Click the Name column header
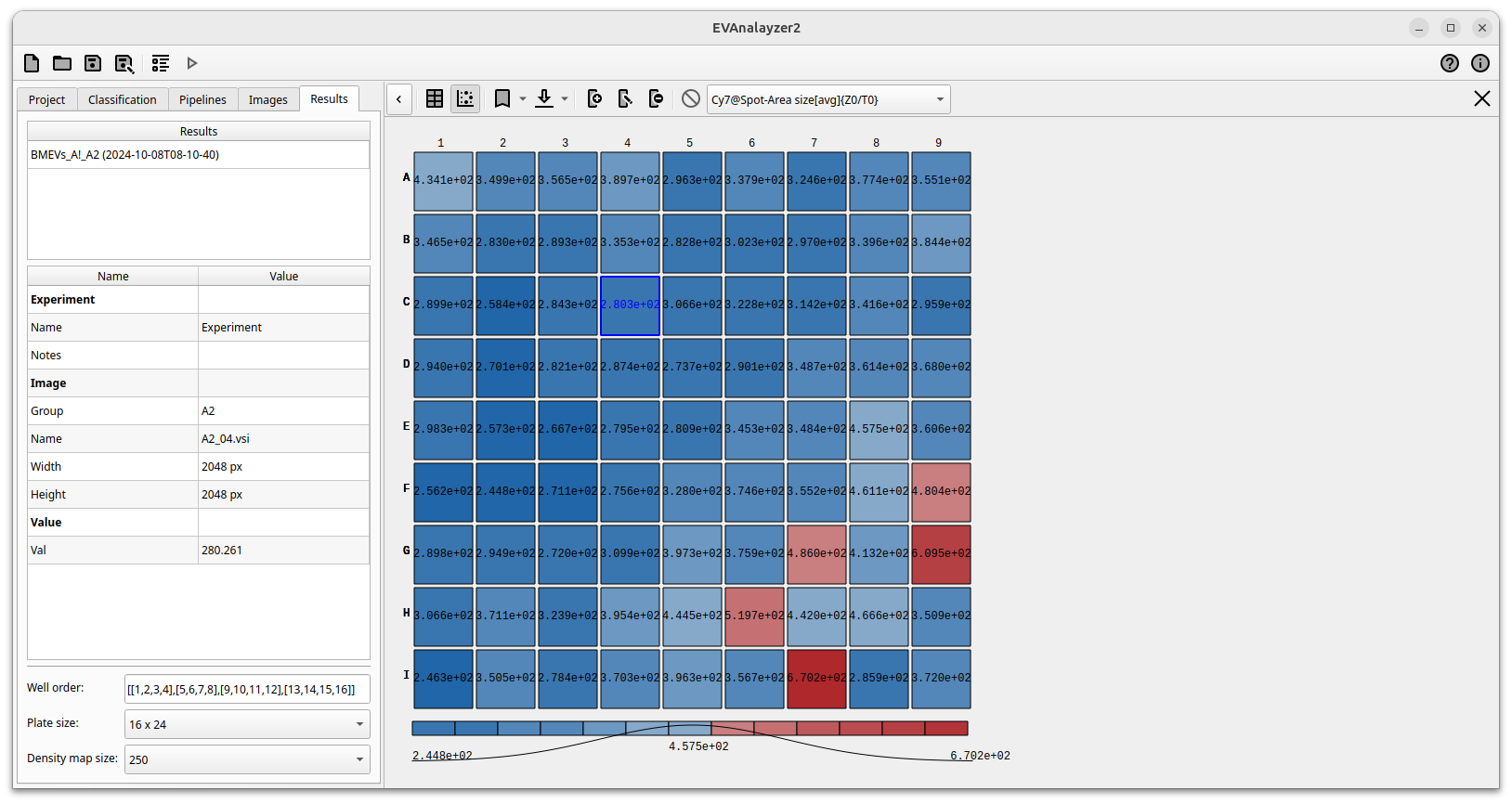This screenshot has width=1512, height=804. 113,276
